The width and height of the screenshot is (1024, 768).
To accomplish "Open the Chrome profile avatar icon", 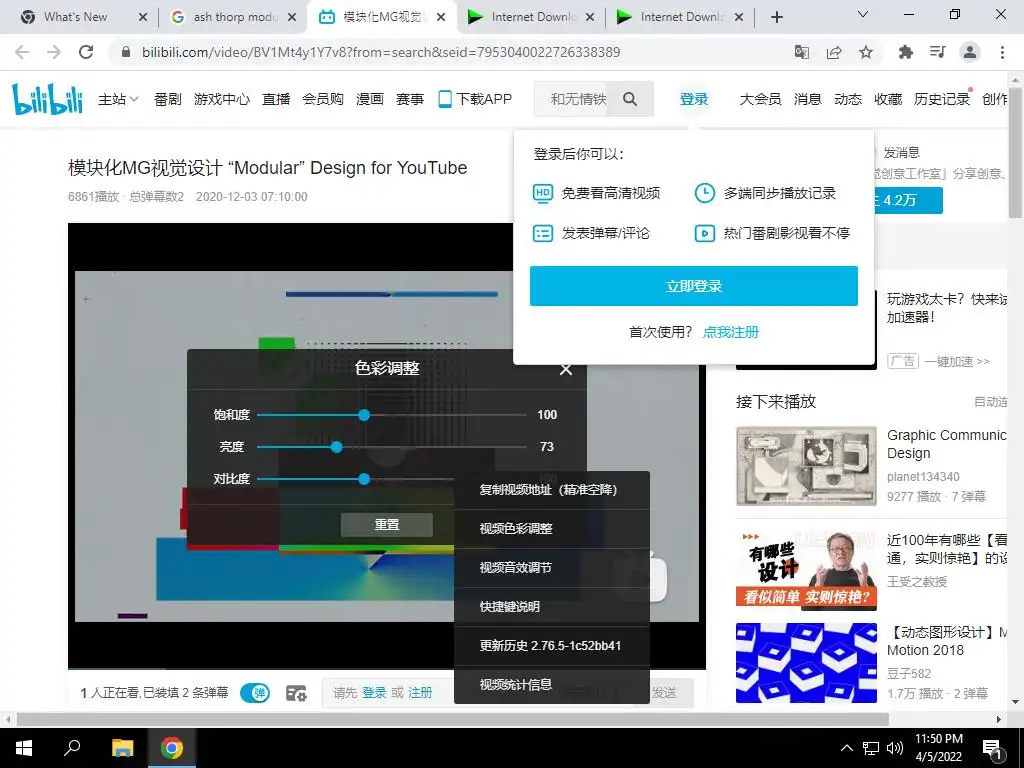I will tap(970, 52).
